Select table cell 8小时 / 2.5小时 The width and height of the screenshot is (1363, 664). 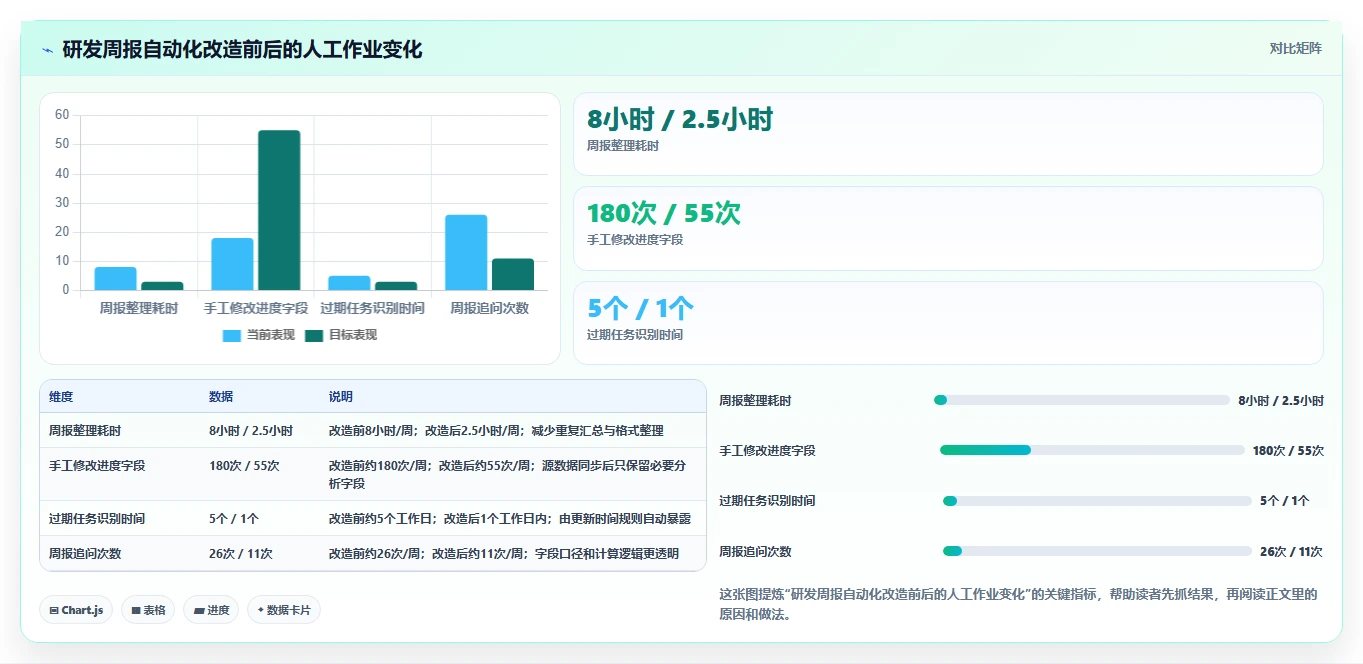pyautogui.click(x=251, y=431)
